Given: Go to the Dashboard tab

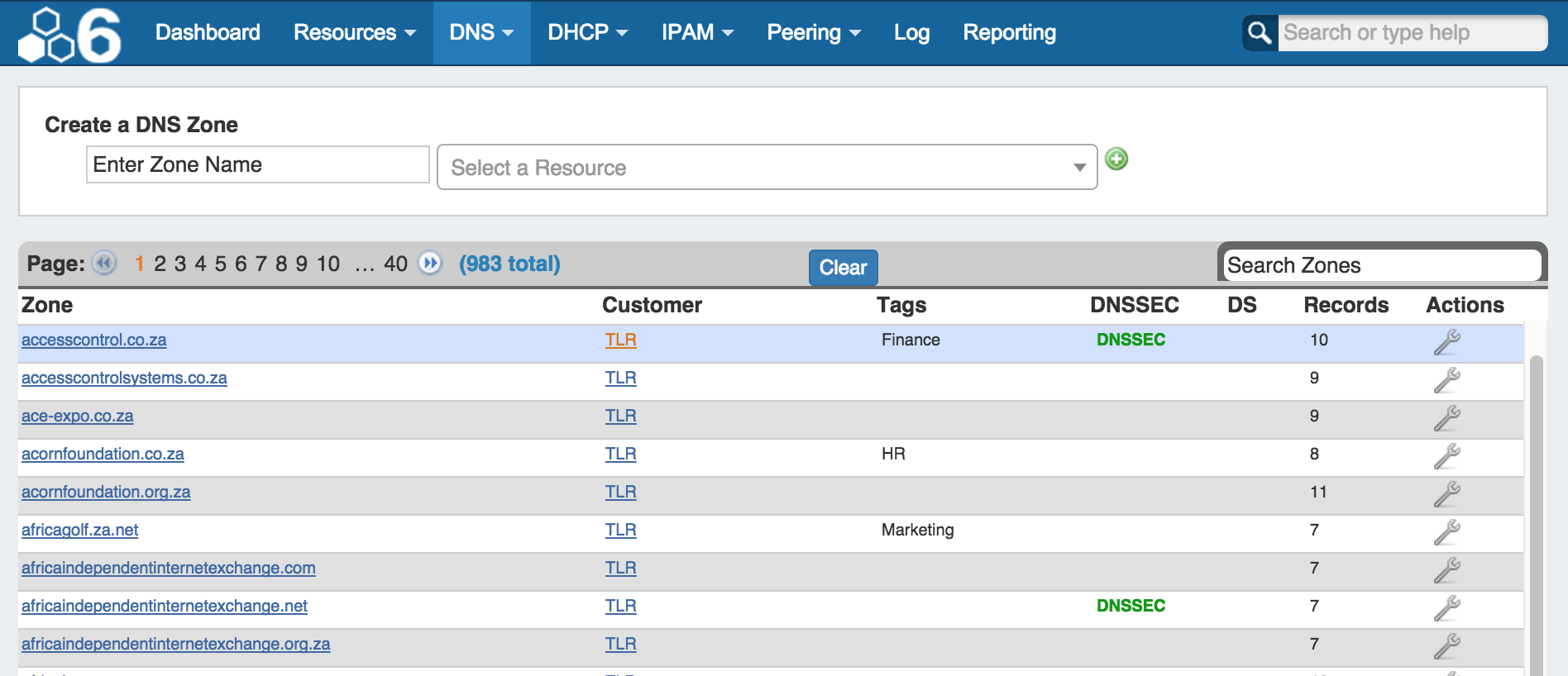Looking at the screenshot, I should click(x=208, y=33).
